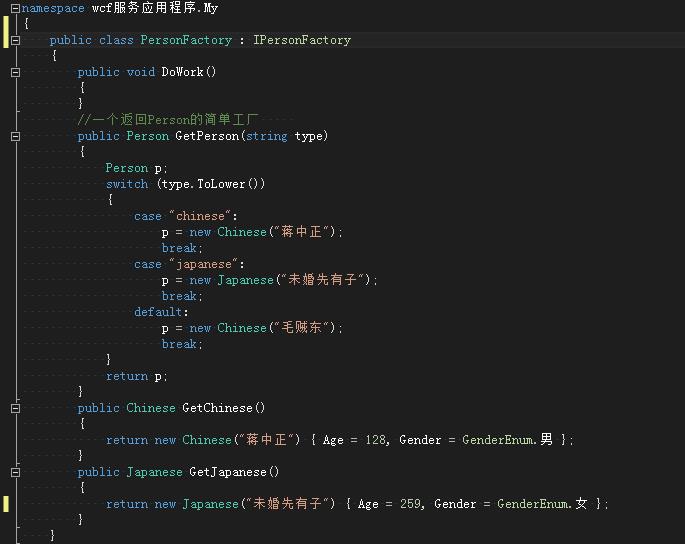This screenshot has height=544, width=685.
Task: Click the 'Person p;' declaration line
Action: 136,168
